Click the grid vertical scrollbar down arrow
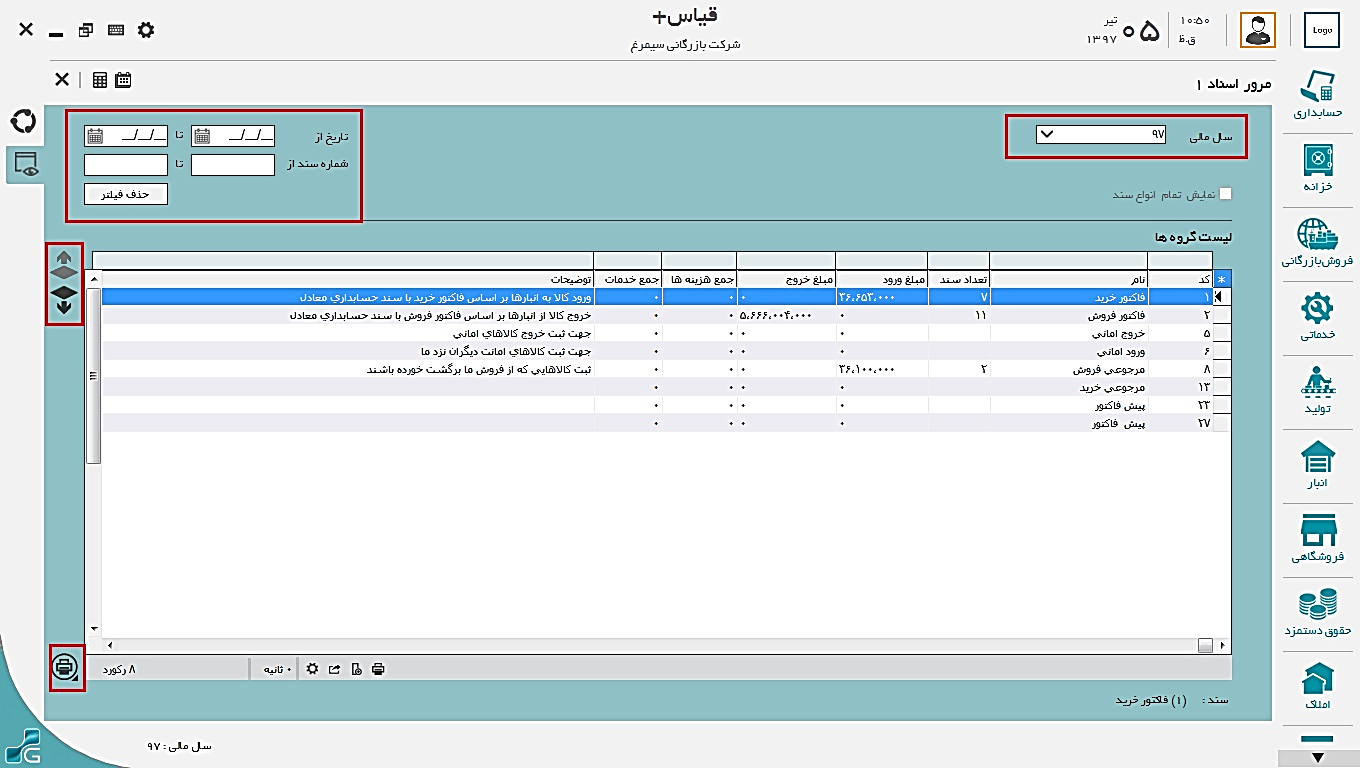1360x768 pixels. tap(95, 630)
